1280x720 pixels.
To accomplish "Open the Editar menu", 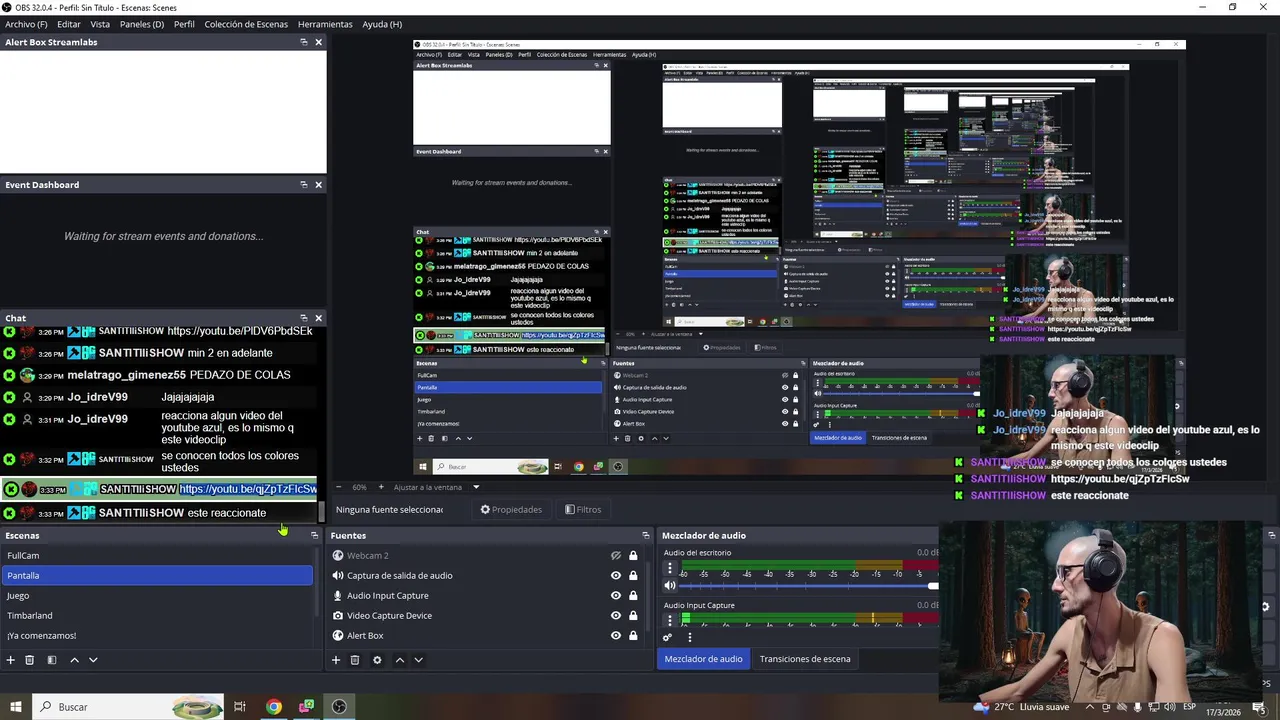I will pos(69,24).
